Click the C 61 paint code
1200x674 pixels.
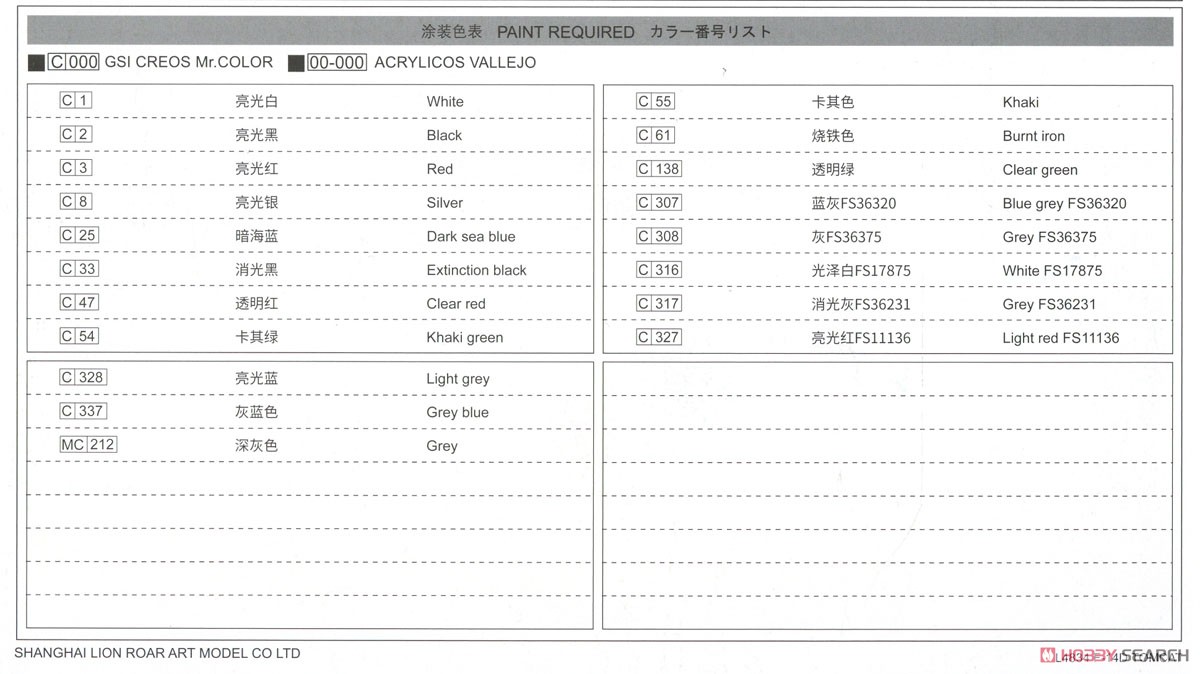pyautogui.click(x=656, y=135)
